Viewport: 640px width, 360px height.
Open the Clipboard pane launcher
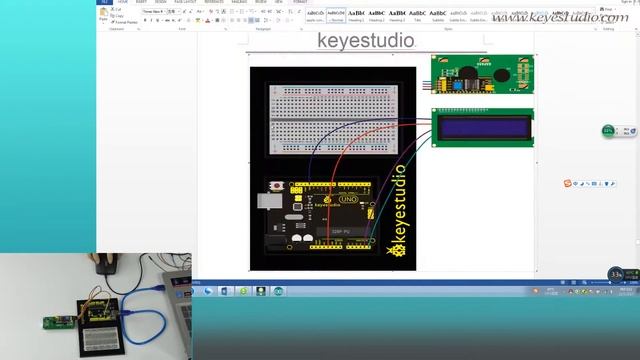click(138, 29)
